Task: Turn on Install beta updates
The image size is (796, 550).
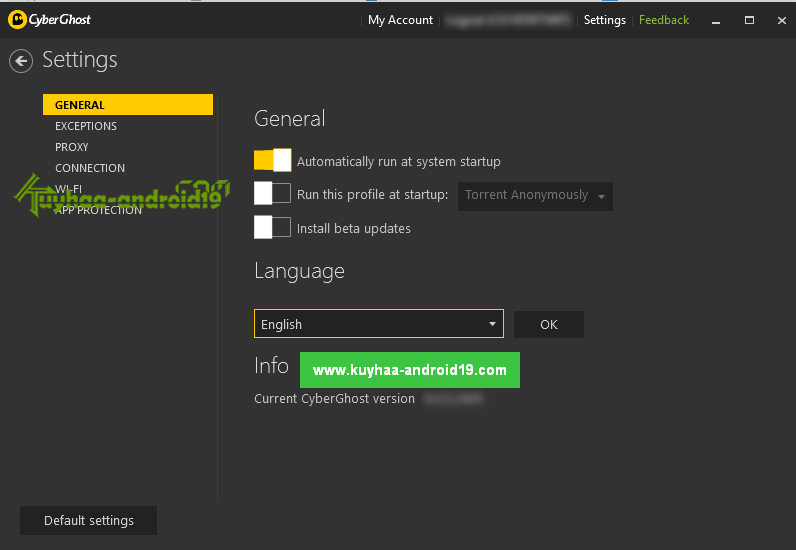Action: (273, 228)
